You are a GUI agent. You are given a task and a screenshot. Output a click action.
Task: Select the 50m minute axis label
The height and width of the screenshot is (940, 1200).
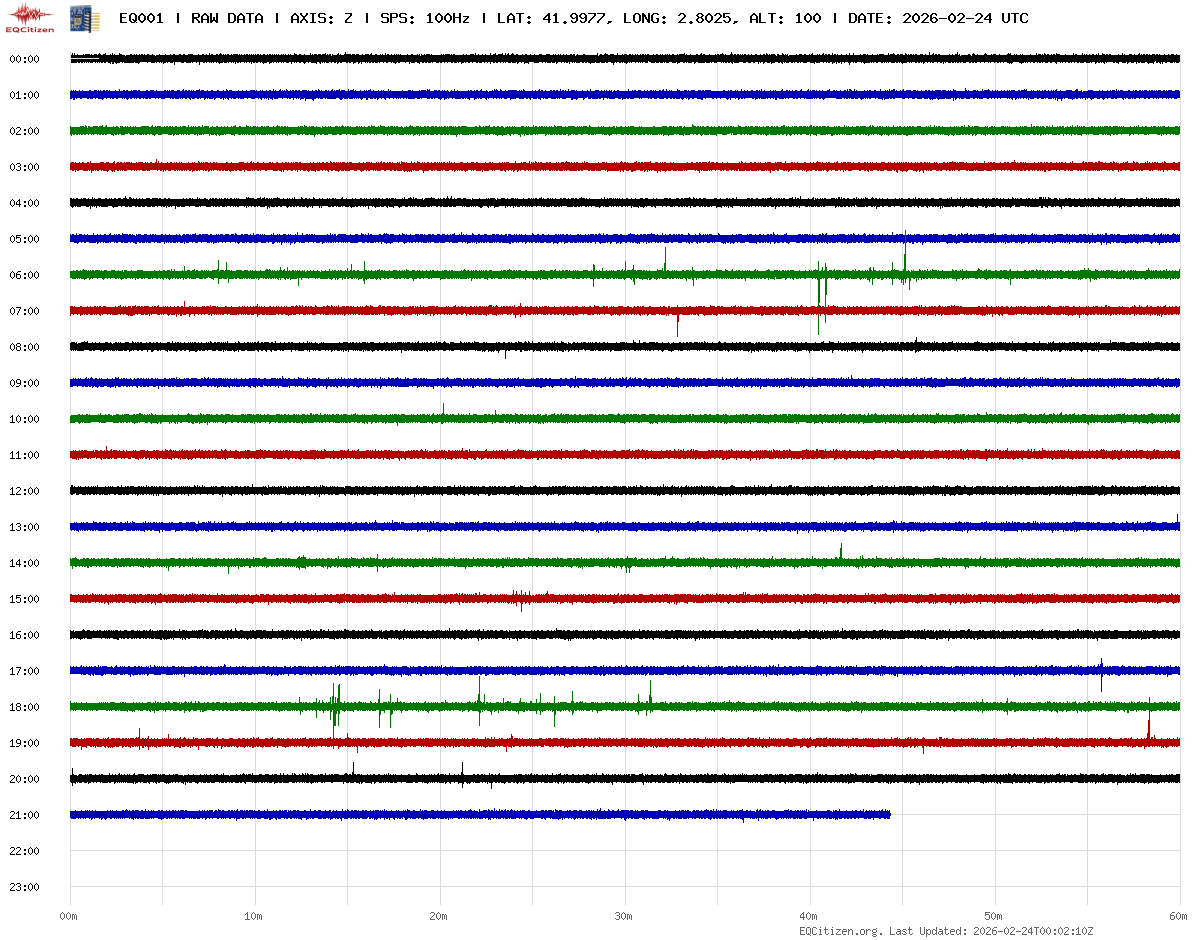coord(994,916)
